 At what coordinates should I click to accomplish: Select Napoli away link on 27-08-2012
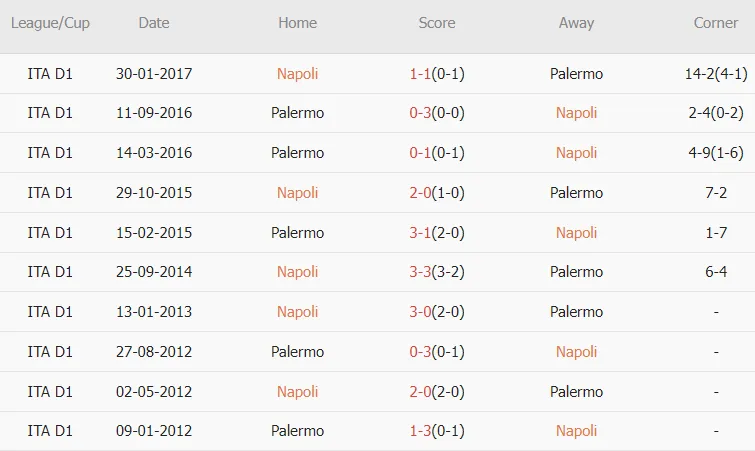click(576, 351)
